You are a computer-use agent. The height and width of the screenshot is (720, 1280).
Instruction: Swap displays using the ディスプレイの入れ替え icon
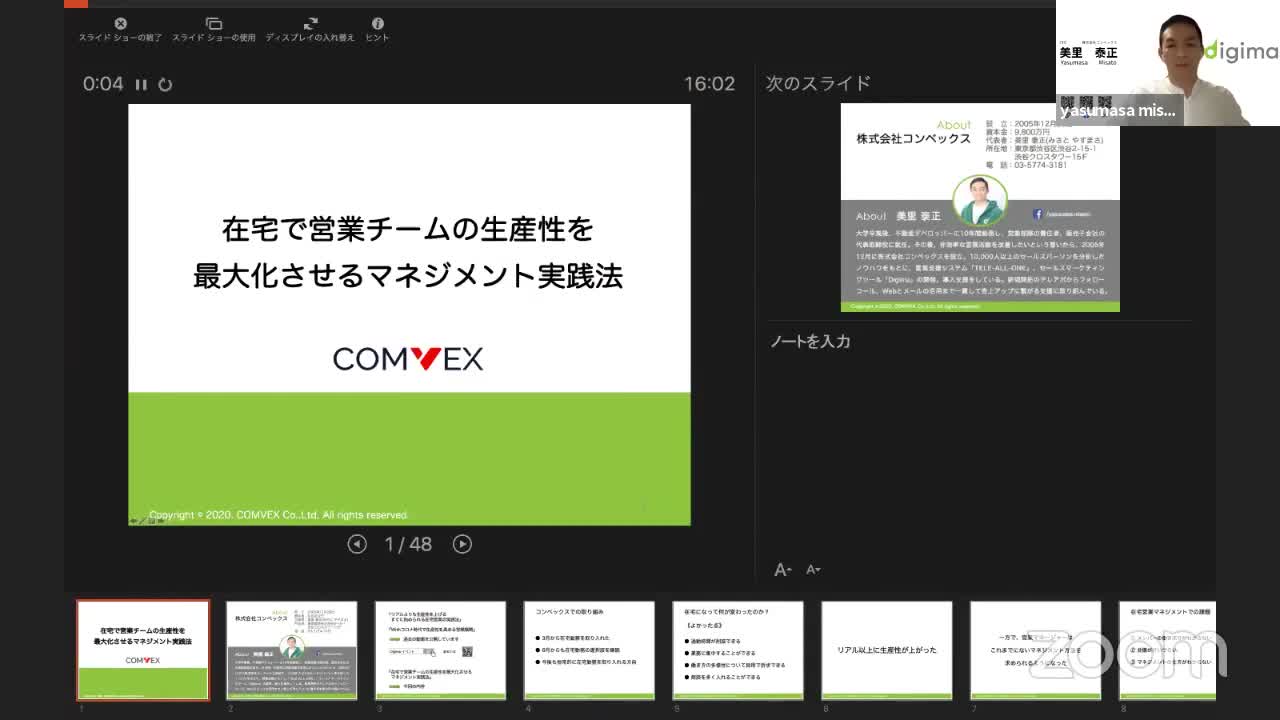pos(310,23)
